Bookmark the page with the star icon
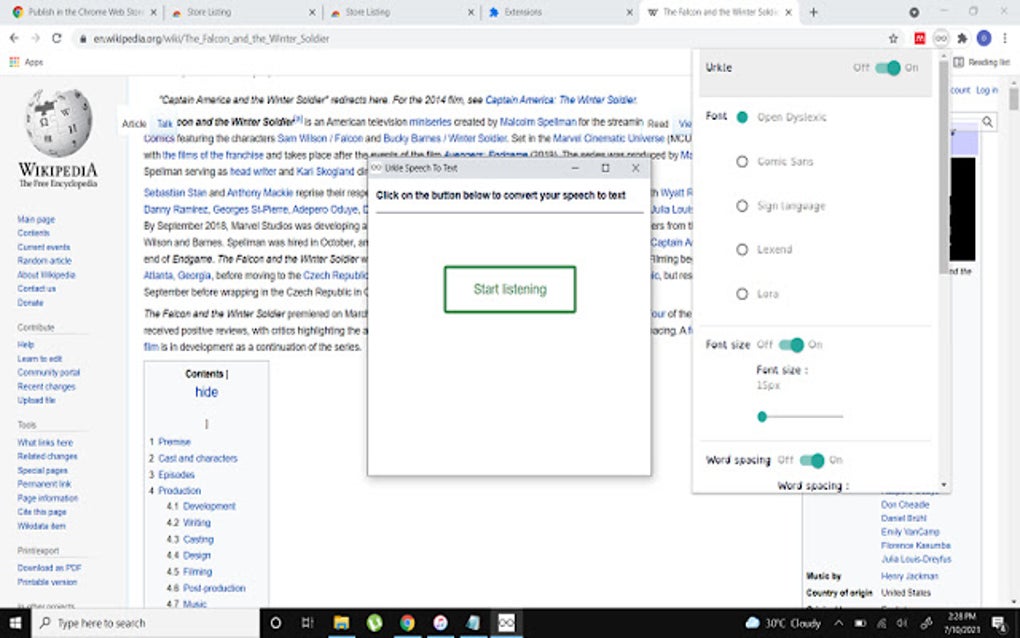 pos(894,38)
